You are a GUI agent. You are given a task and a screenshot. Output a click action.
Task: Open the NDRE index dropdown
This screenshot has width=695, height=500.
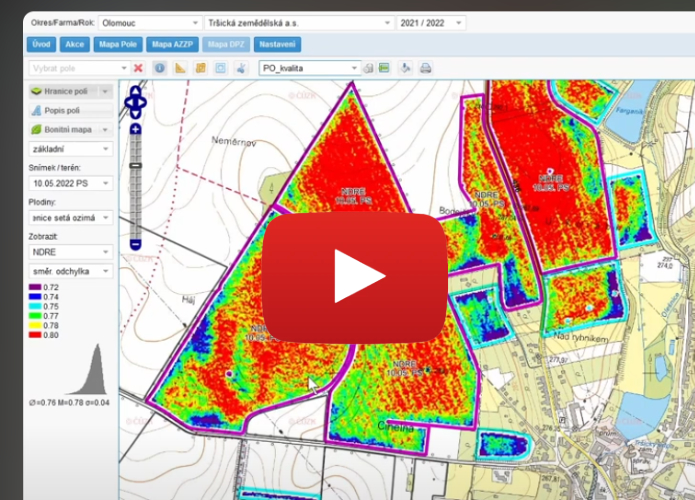pyautogui.click(x=71, y=252)
